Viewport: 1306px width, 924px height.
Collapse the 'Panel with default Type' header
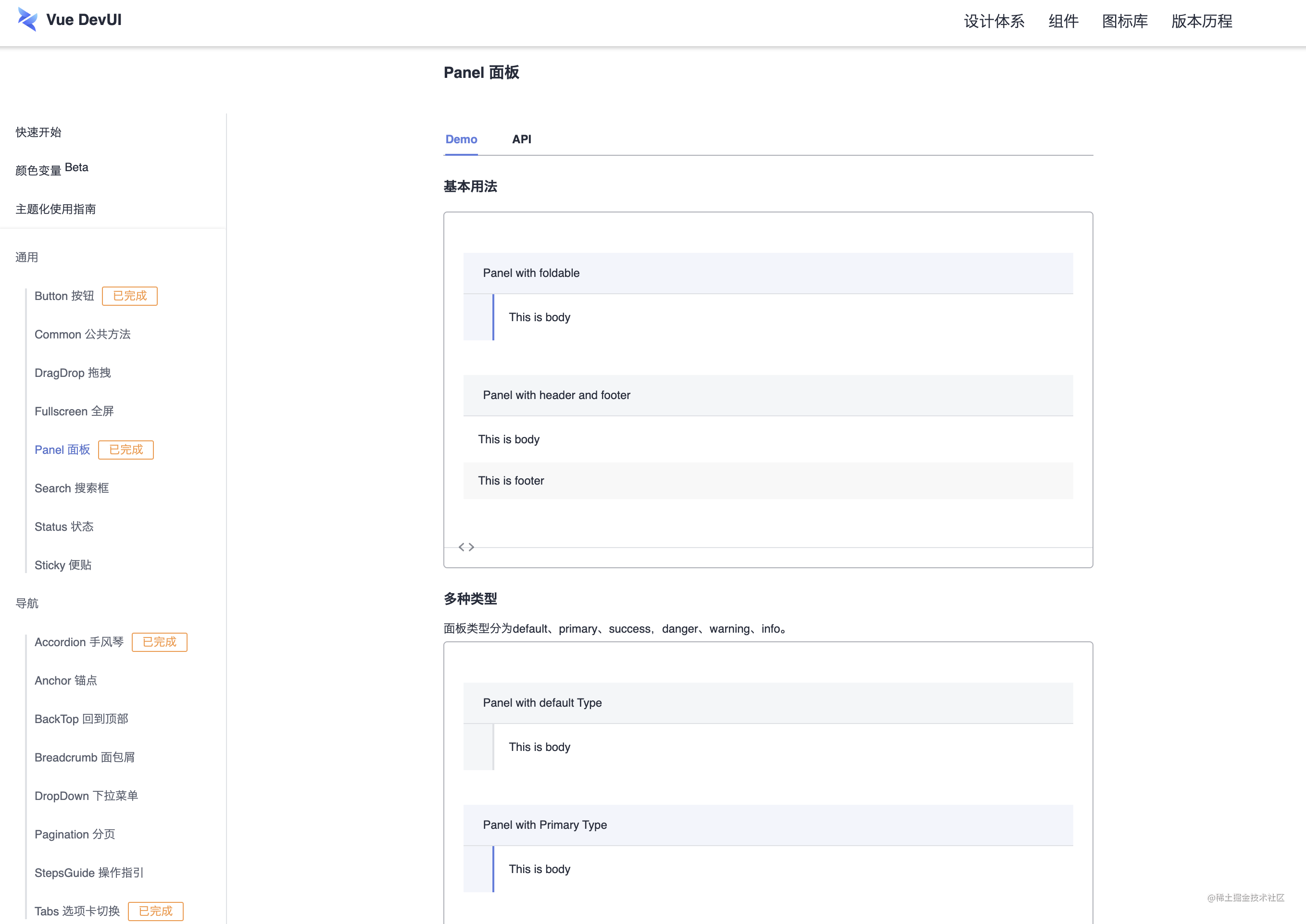point(767,703)
